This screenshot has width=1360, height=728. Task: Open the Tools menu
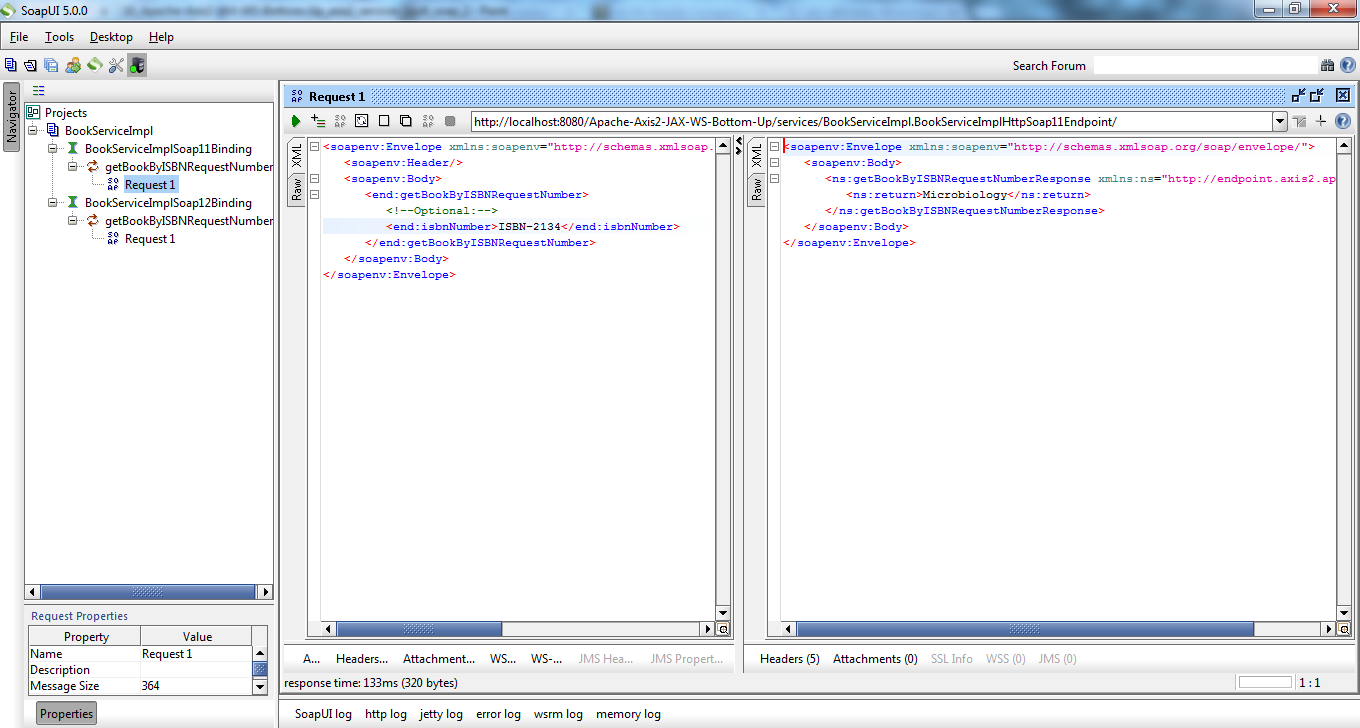(x=58, y=37)
